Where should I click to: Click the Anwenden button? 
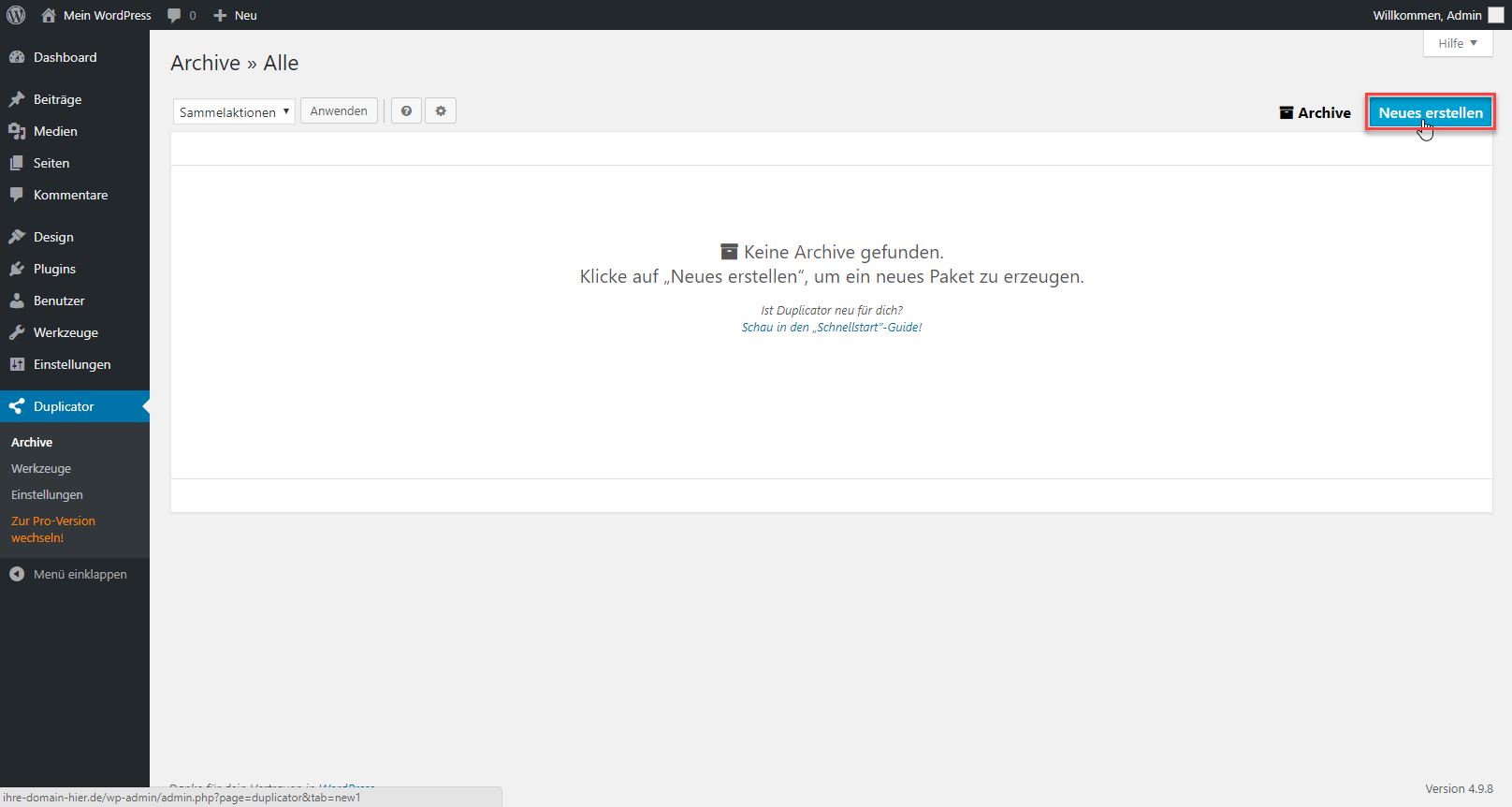pyautogui.click(x=339, y=110)
